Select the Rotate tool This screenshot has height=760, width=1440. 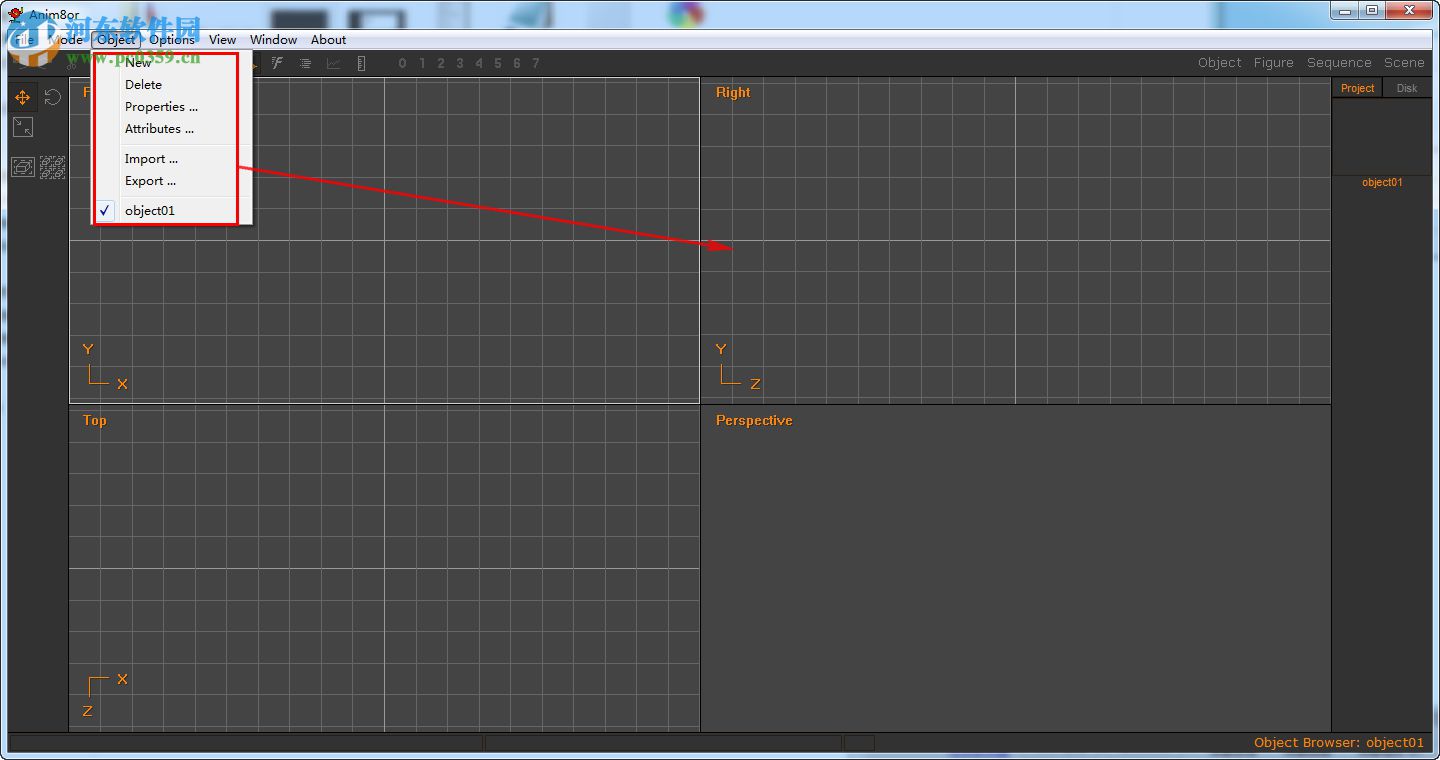coord(51,96)
